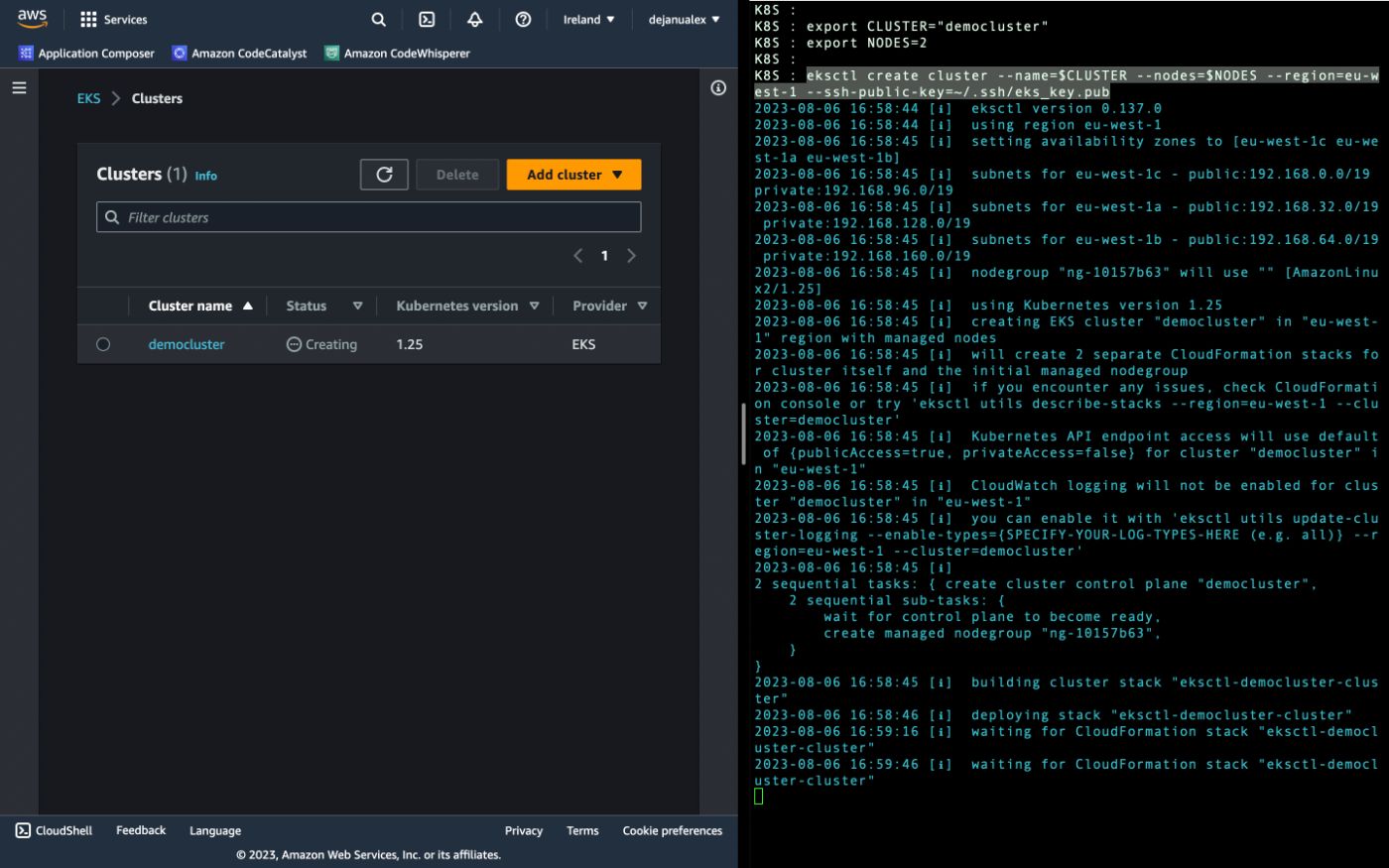
Task: Open the dejanualex account dropdown
Action: tap(684, 19)
